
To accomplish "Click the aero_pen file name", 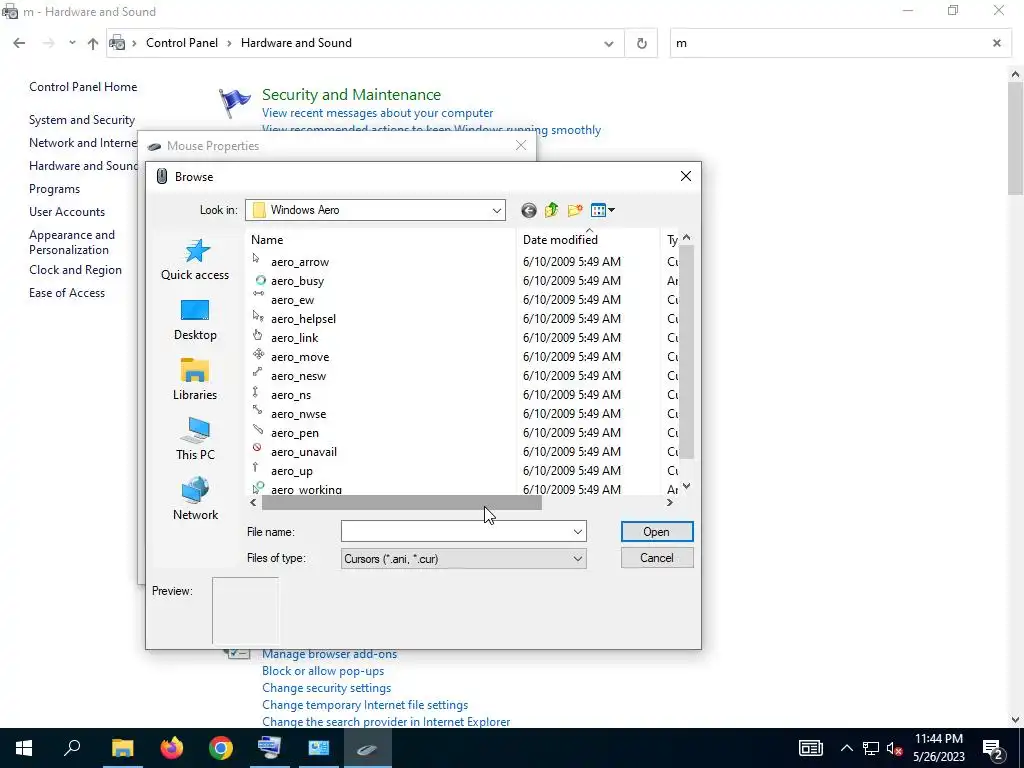I will click(295, 433).
